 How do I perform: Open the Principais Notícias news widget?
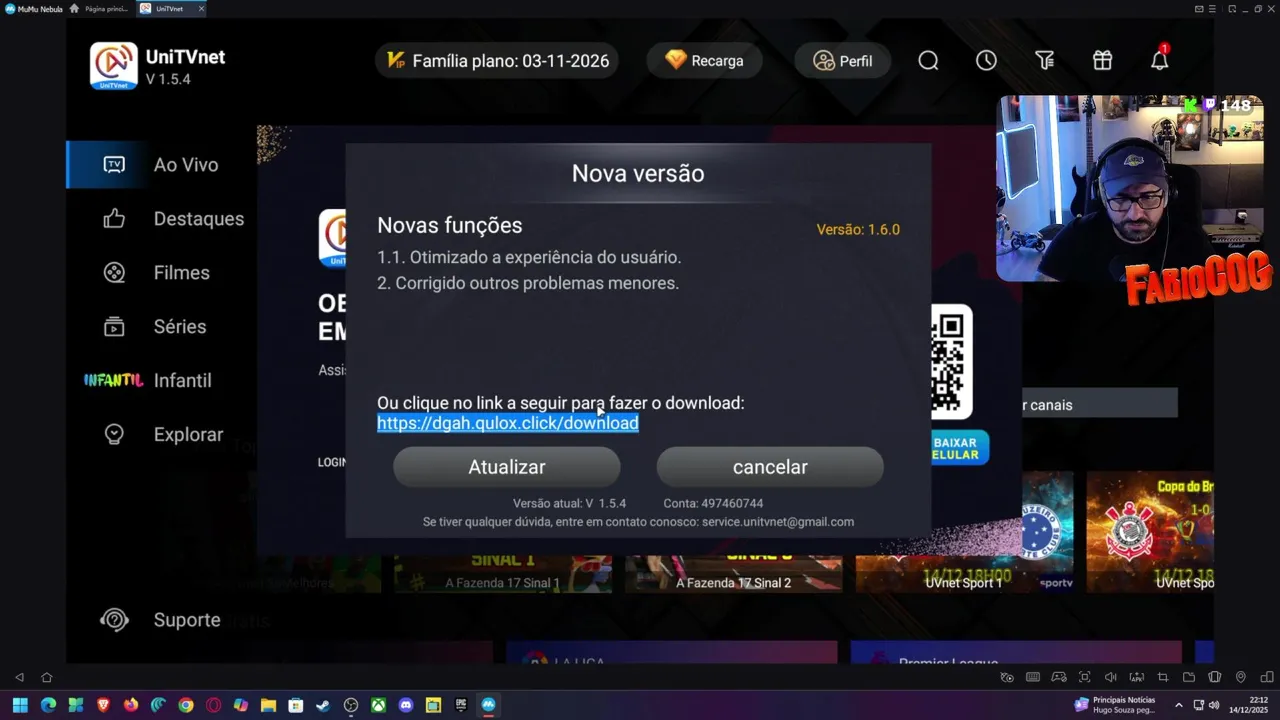(x=1116, y=705)
